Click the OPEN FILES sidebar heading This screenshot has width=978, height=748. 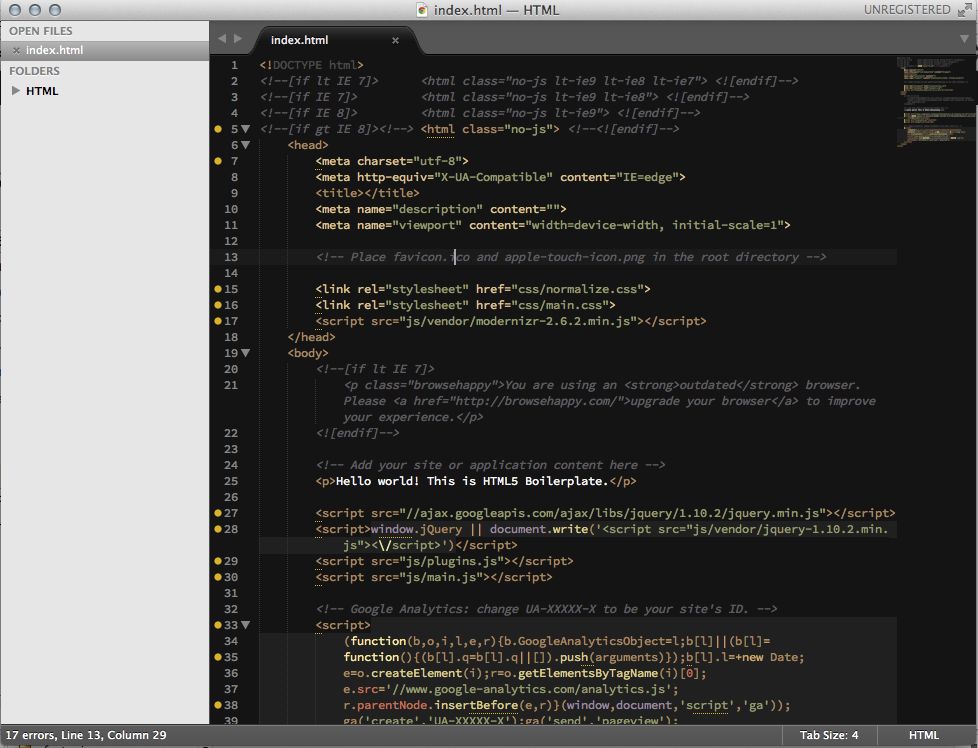pos(41,31)
